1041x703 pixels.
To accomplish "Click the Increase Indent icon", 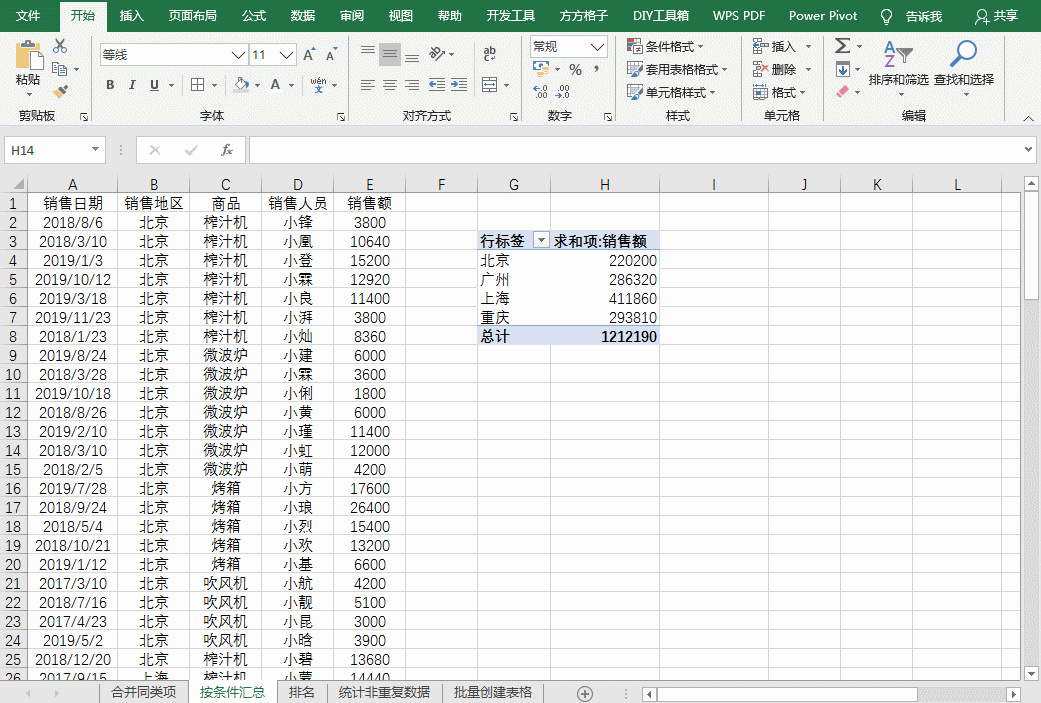I will coord(459,85).
